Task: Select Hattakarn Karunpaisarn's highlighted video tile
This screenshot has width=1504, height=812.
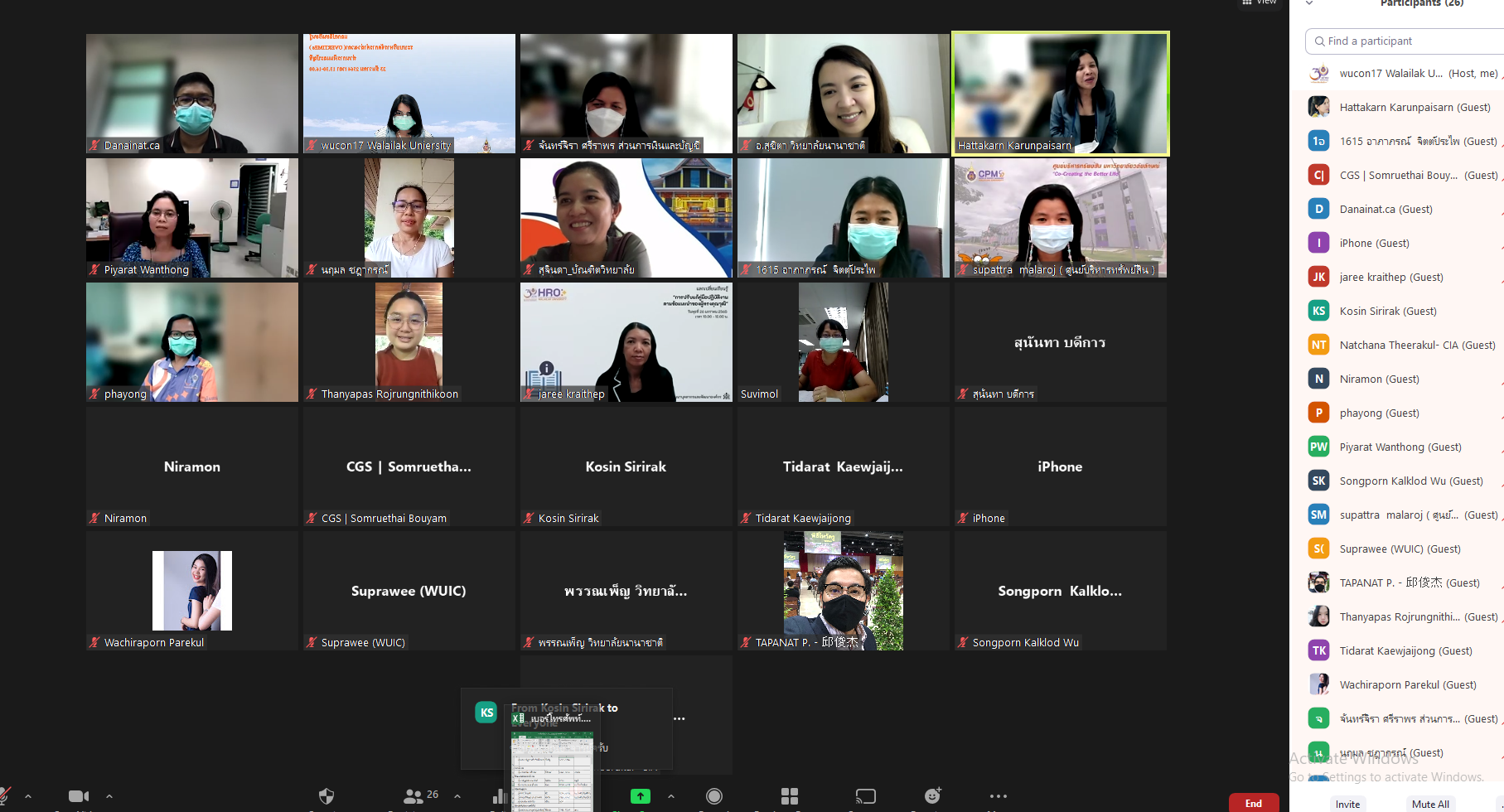Action: pos(1060,94)
